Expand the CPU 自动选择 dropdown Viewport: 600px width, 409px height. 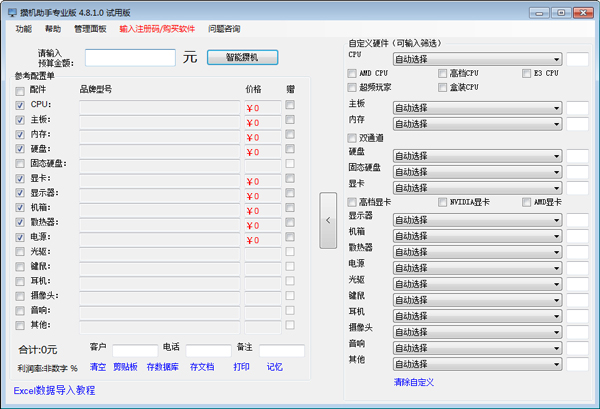(478, 59)
